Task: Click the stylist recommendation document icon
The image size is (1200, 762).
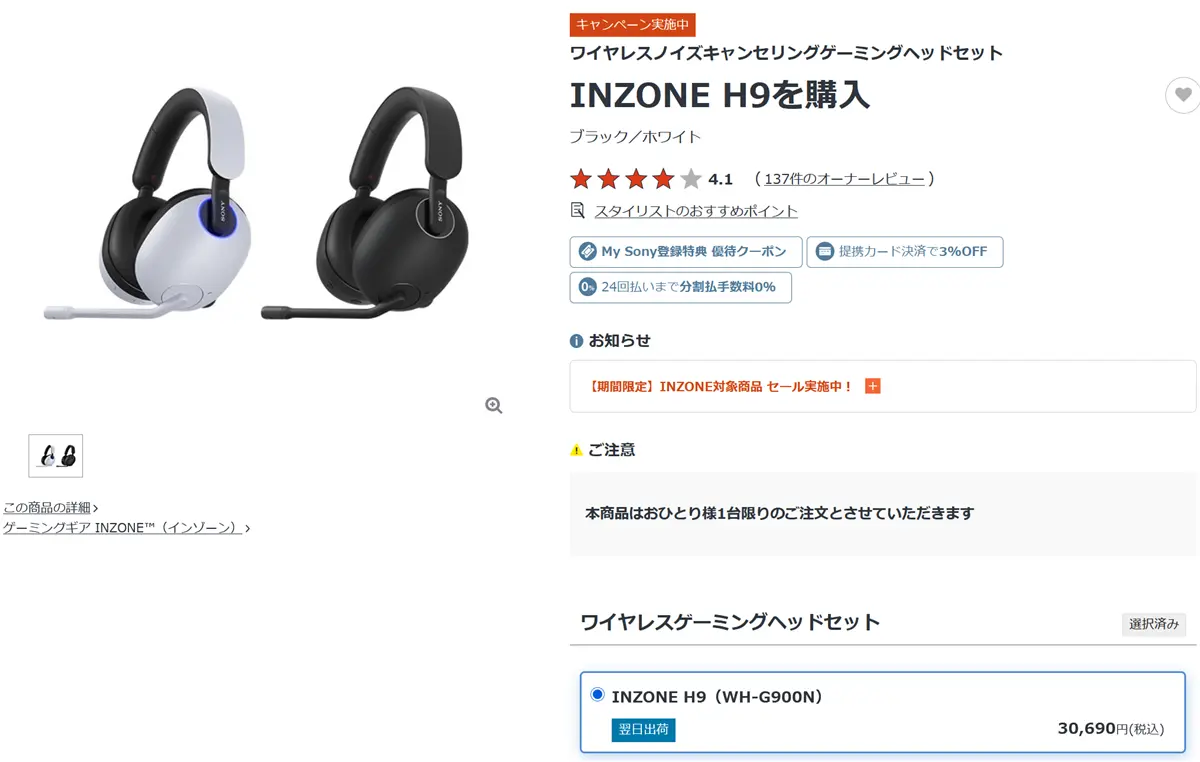Action: tap(577, 210)
